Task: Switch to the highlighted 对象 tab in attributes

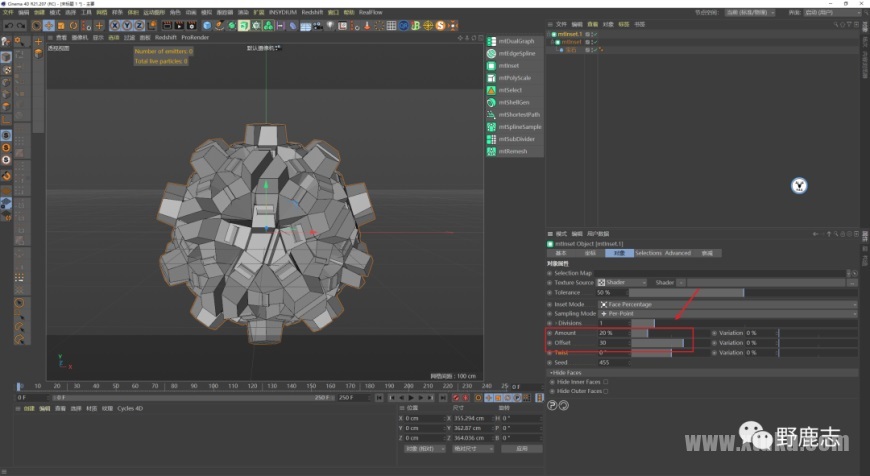Action: [619, 253]
